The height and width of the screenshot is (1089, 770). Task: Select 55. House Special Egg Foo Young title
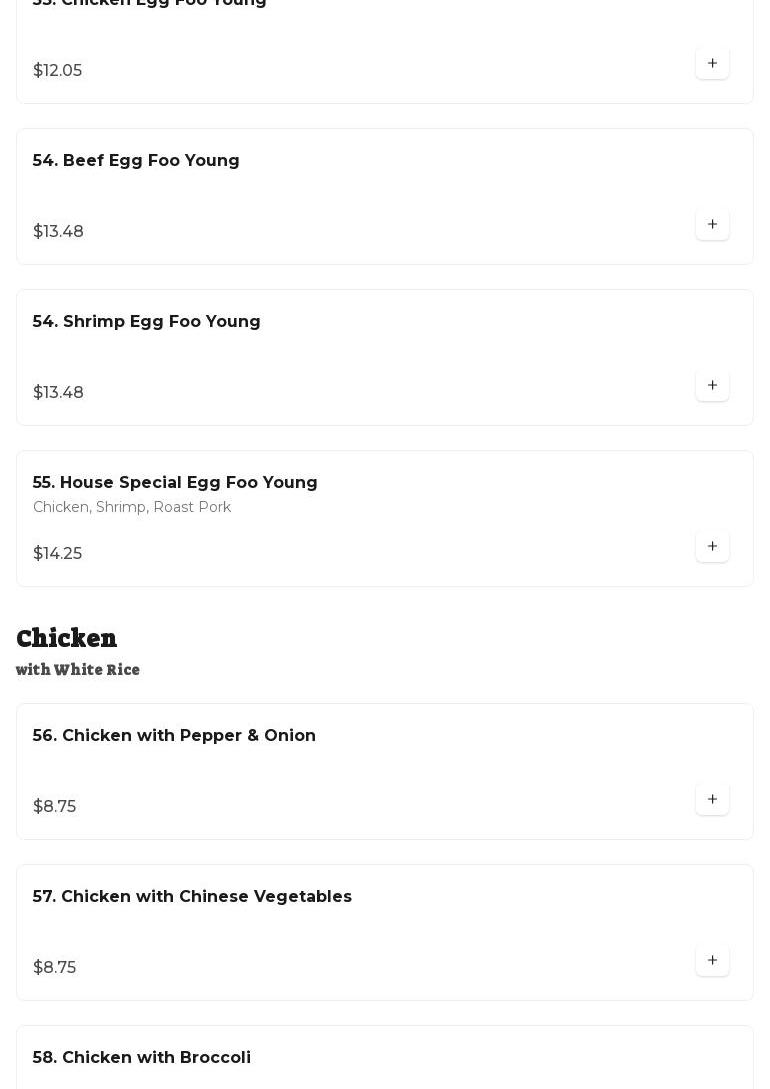175,483
